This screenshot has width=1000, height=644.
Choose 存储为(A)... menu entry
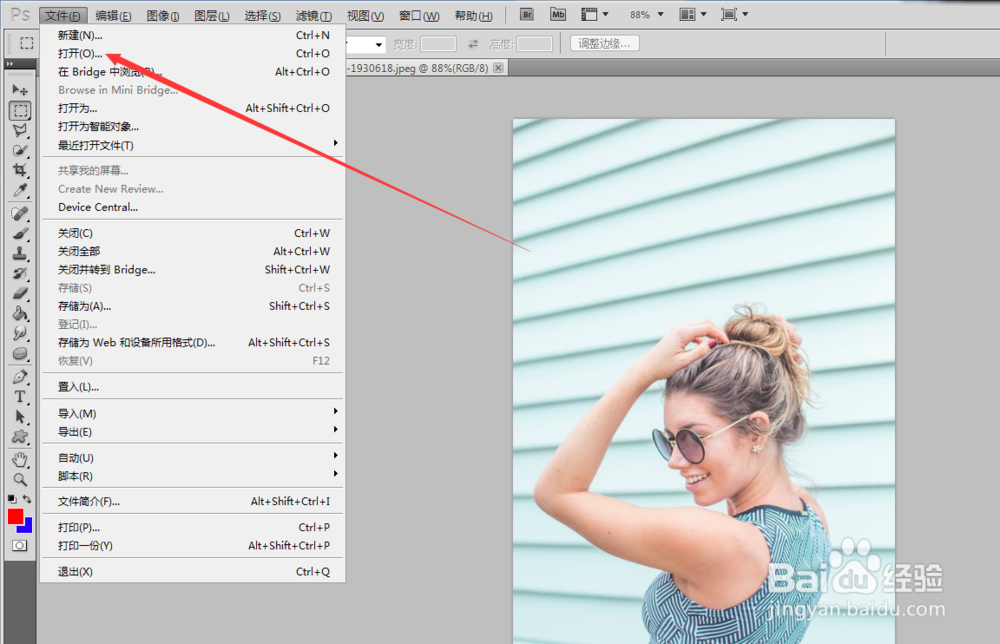[193, 306]
